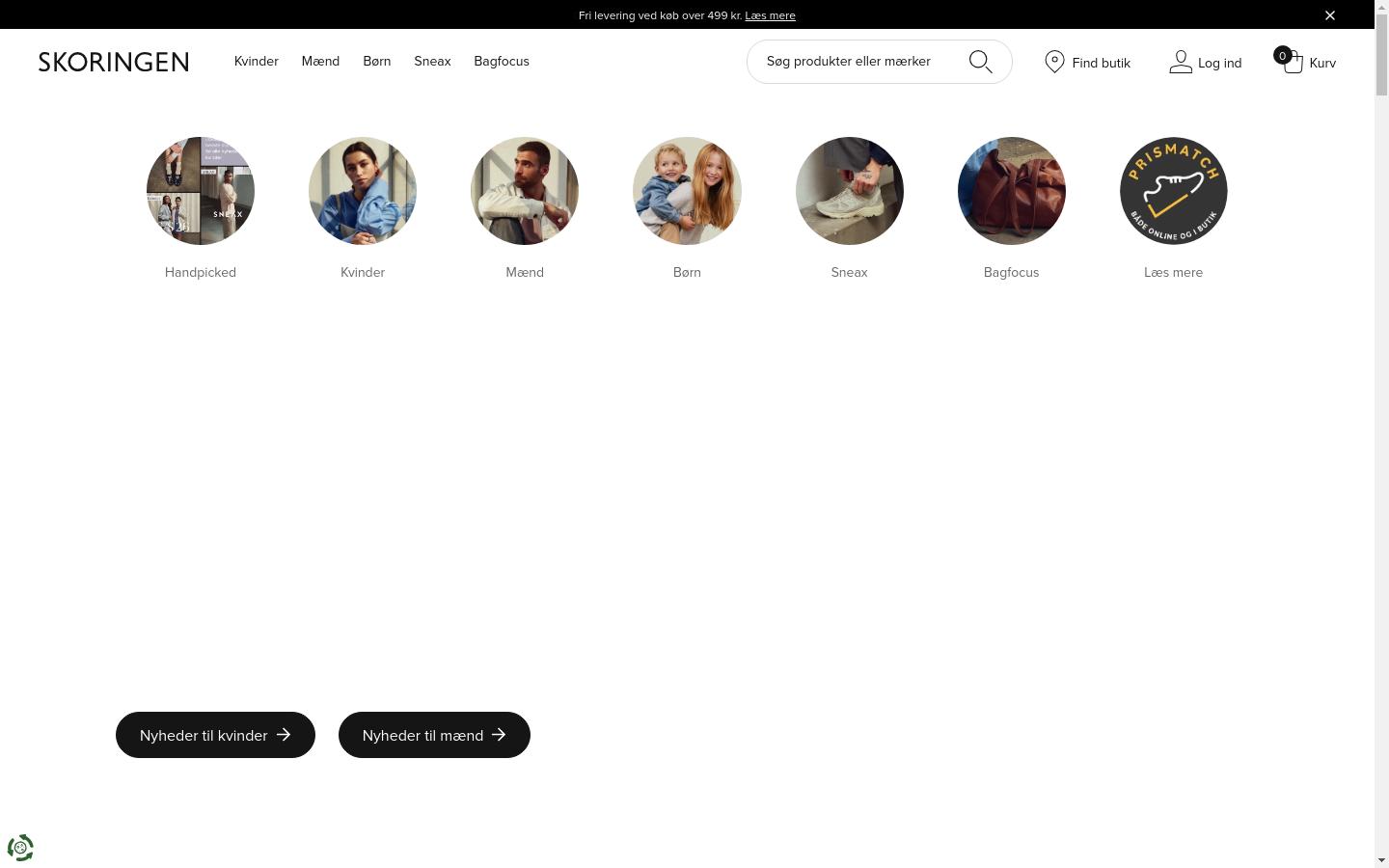This screenshot has width=1389, height=868.
Task: Open the Kvinder navigation menu
Action: (257, 61)
